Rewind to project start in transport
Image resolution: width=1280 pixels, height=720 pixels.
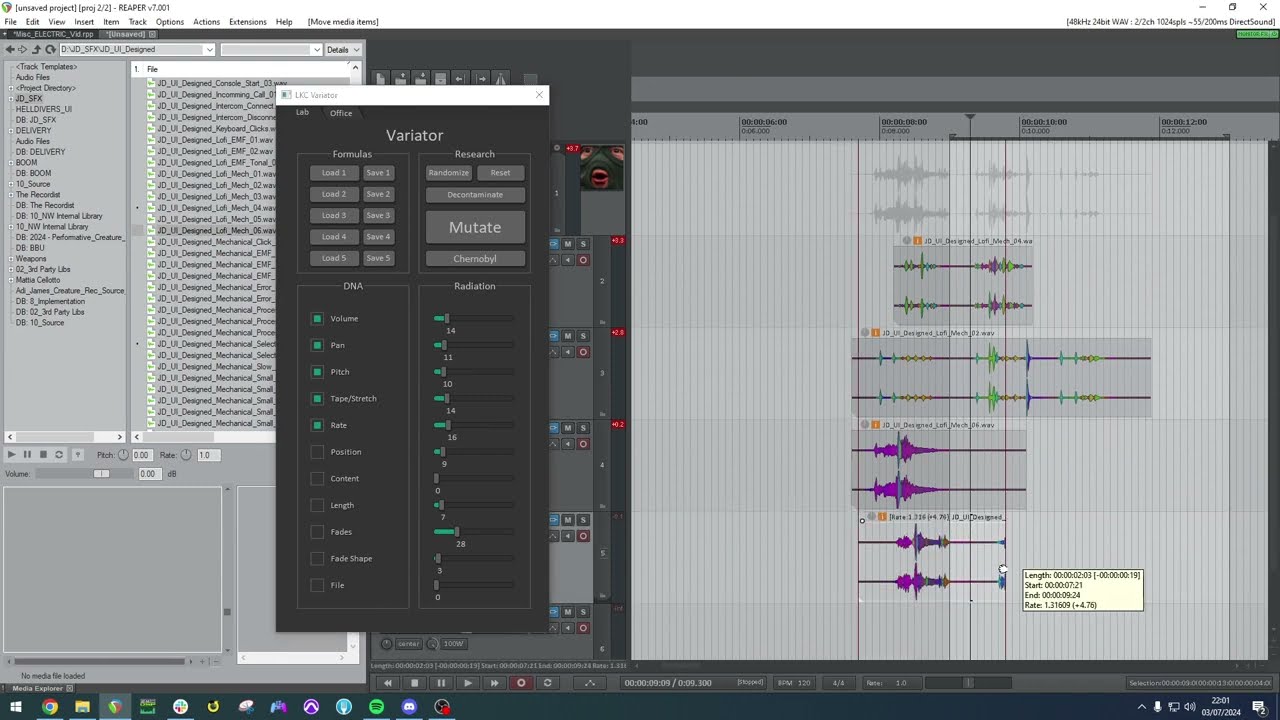pos(388,683)
